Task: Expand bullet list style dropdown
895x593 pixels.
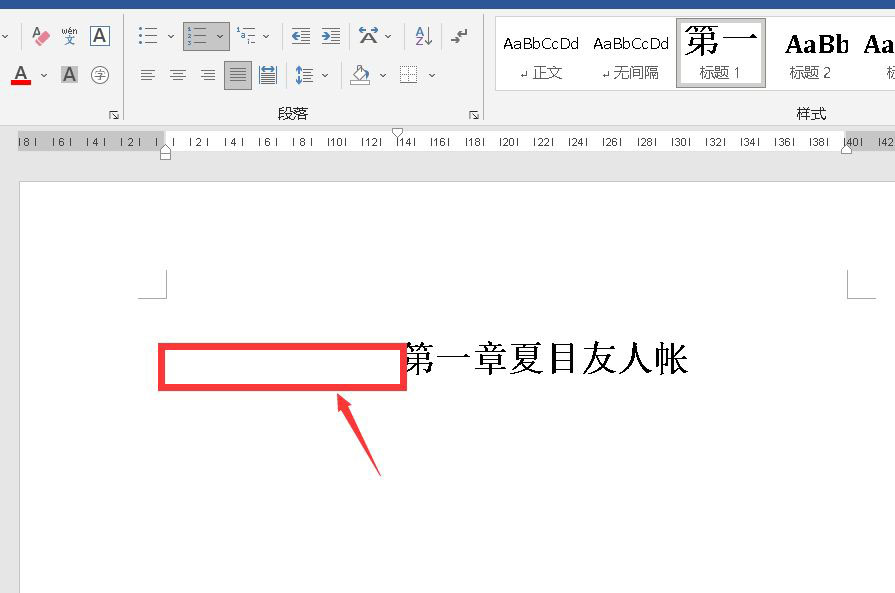Action: (x=171, y=37)
